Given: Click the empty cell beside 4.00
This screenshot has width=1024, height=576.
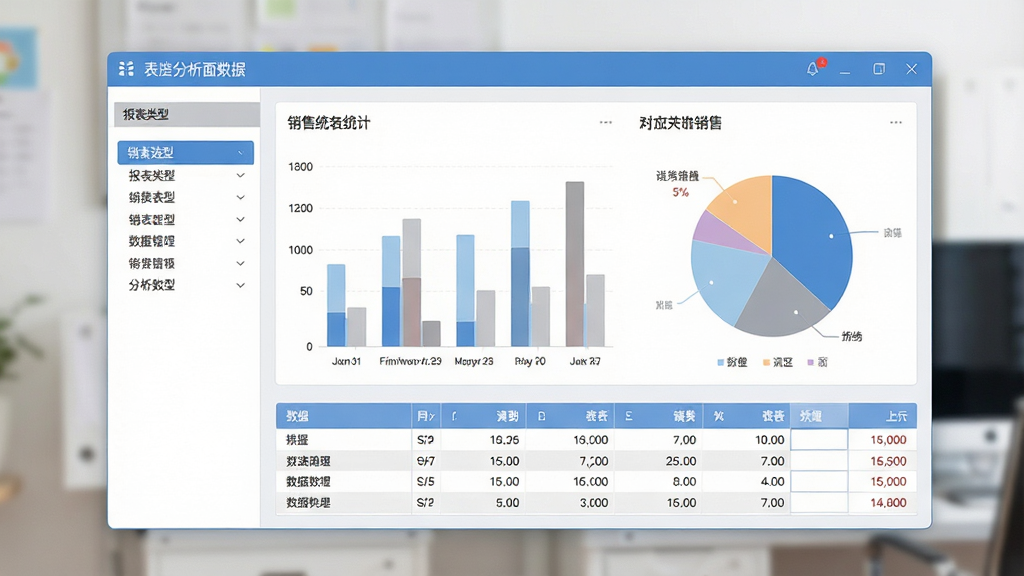Looking at the screenshot, I should (x=819, y=482).
